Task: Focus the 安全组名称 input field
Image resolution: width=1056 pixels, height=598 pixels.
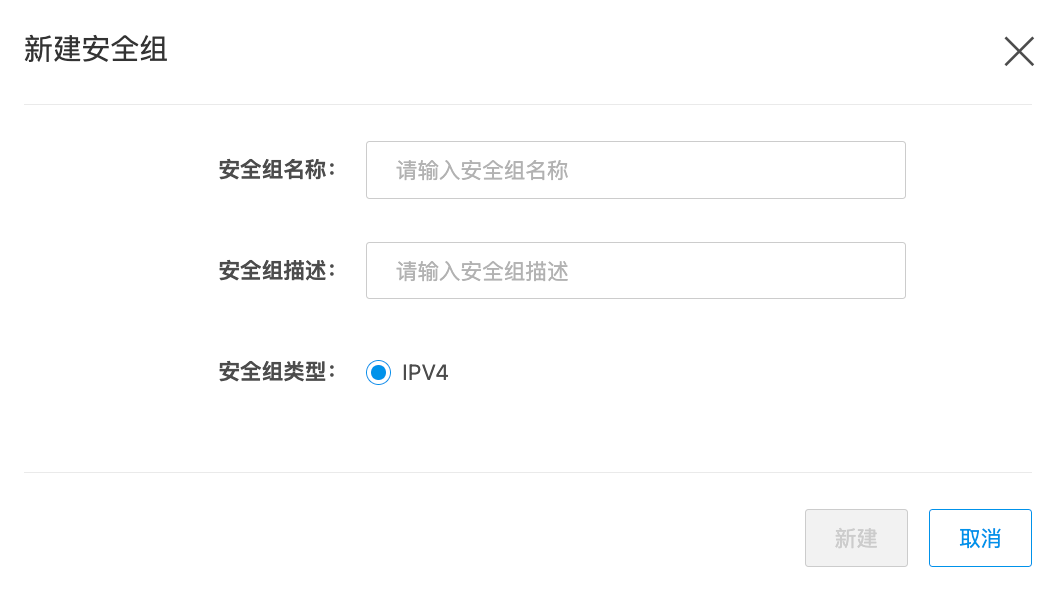Action: [635, 170]
